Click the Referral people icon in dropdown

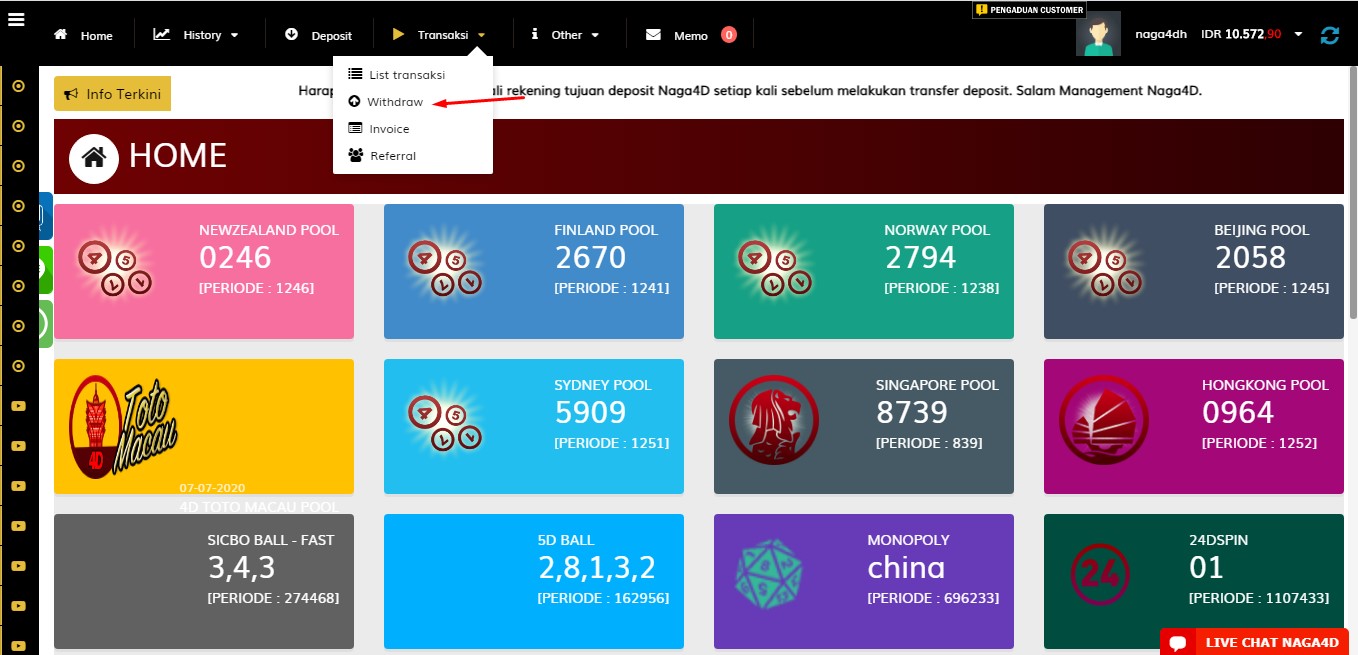[355, 155]
